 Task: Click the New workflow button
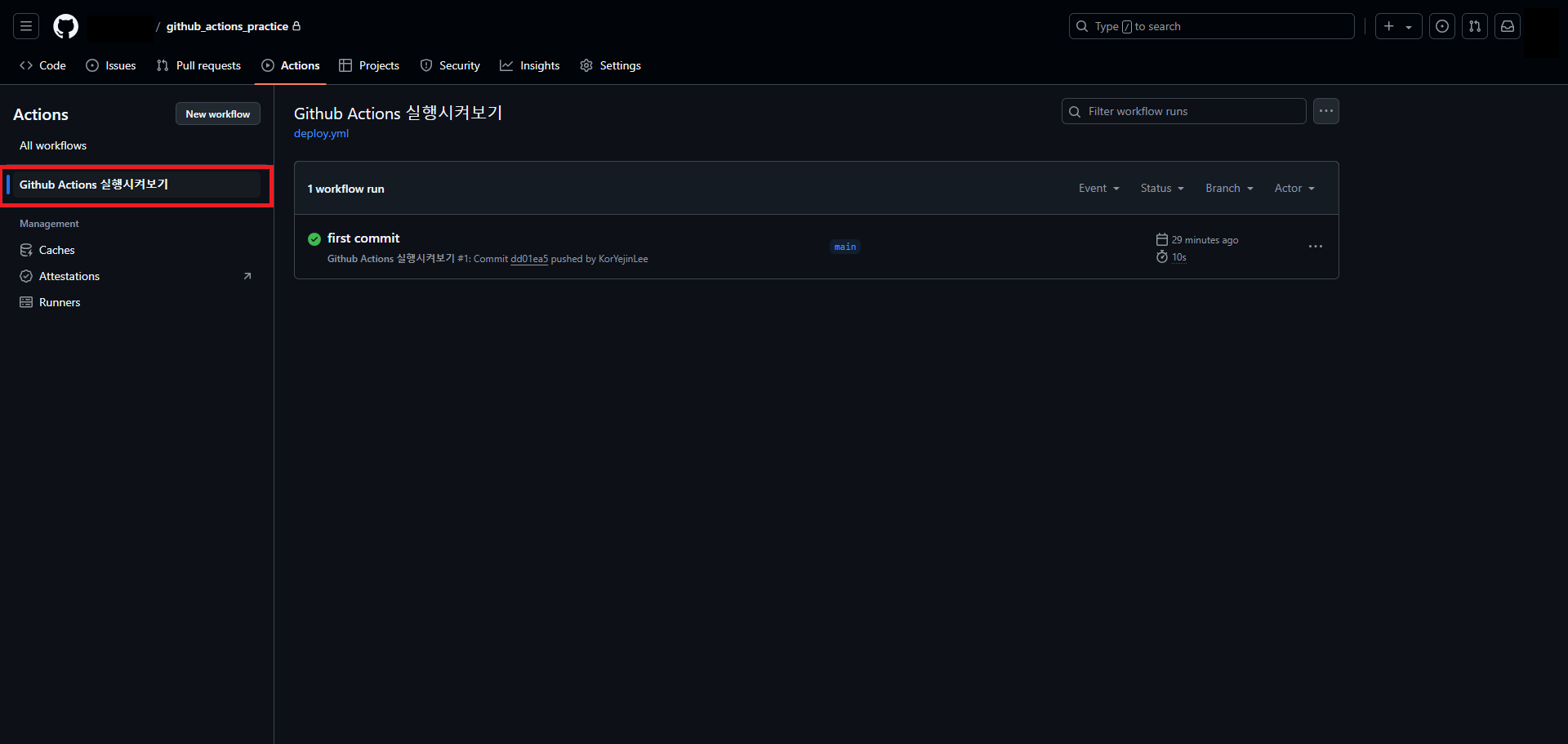click(217, 114)
